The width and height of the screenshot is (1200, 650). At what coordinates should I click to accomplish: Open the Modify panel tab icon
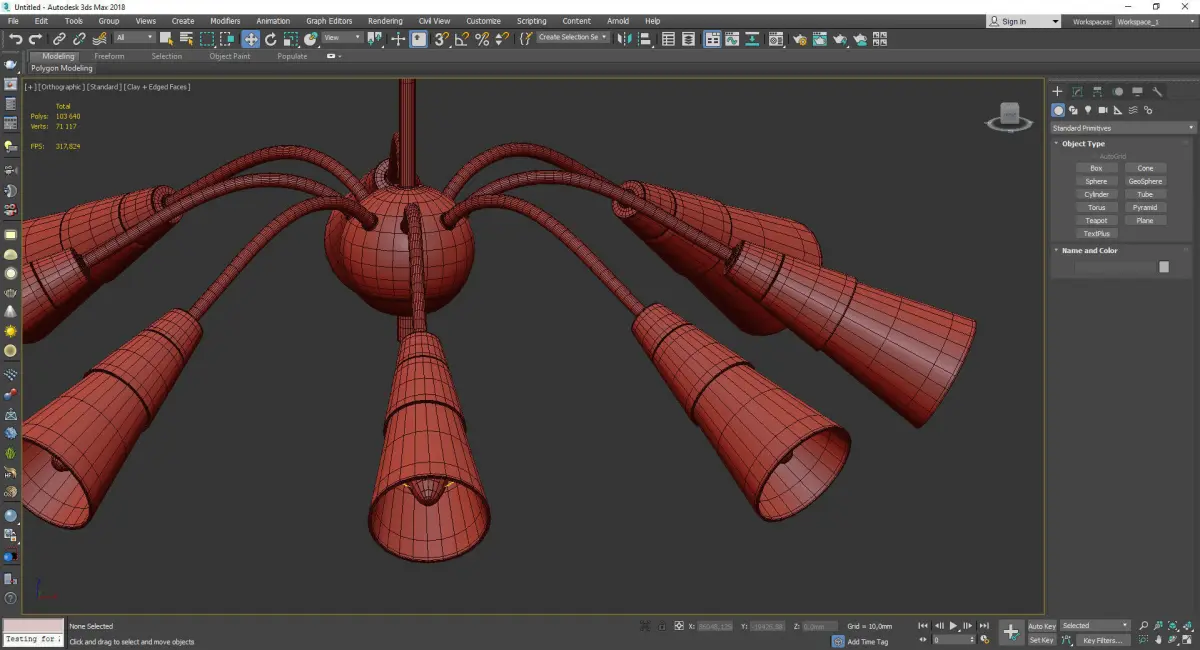1077,92
